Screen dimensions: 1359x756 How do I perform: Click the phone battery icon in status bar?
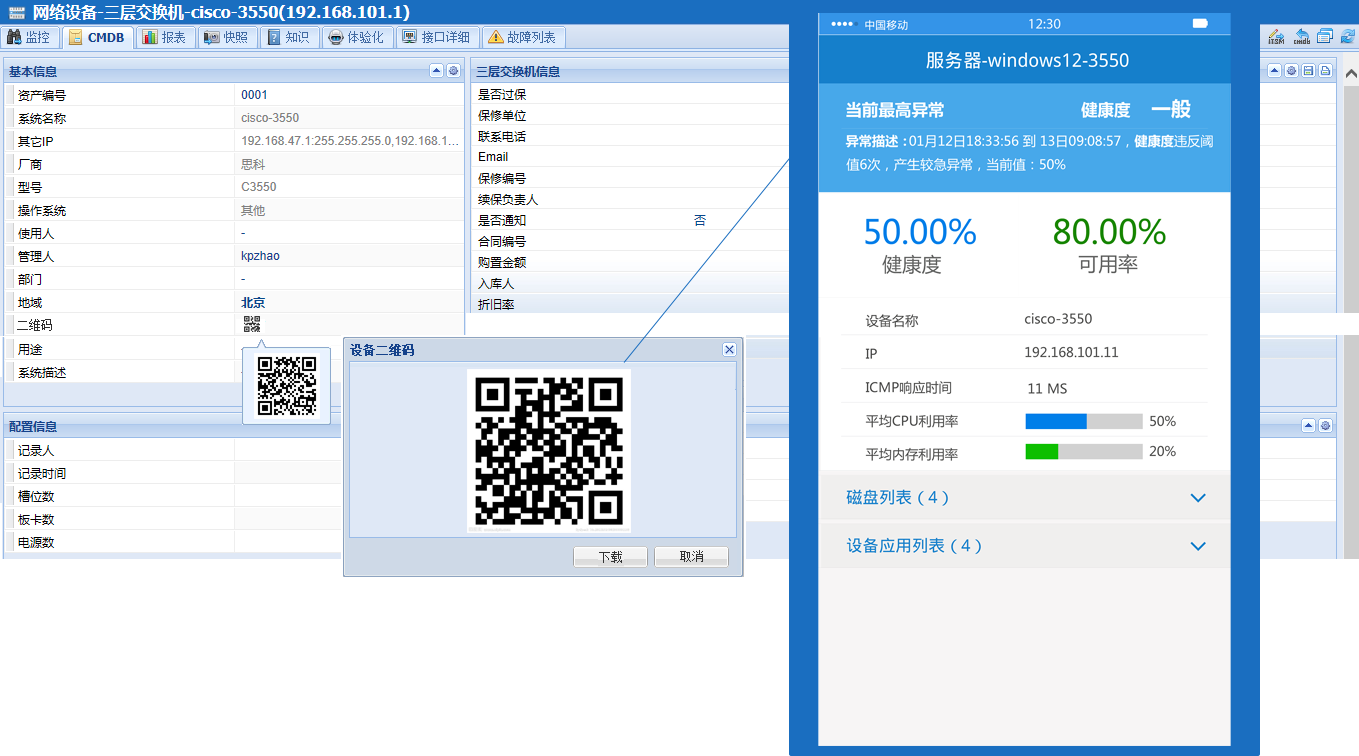click(1200, 23)
